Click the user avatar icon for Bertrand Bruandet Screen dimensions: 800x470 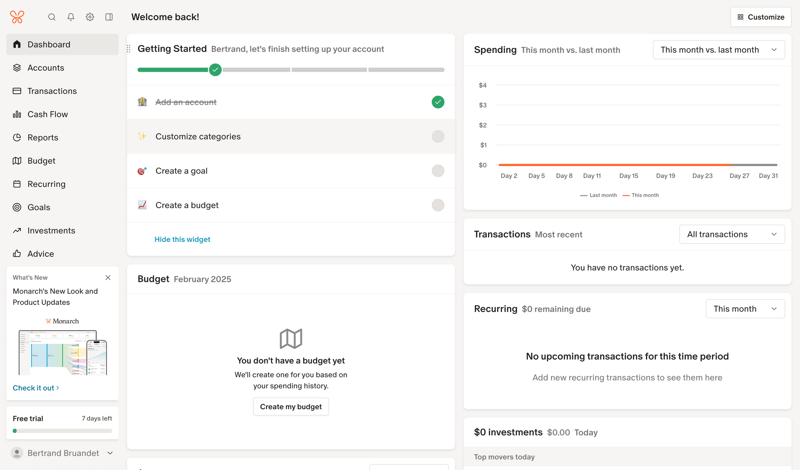[17, 453]
